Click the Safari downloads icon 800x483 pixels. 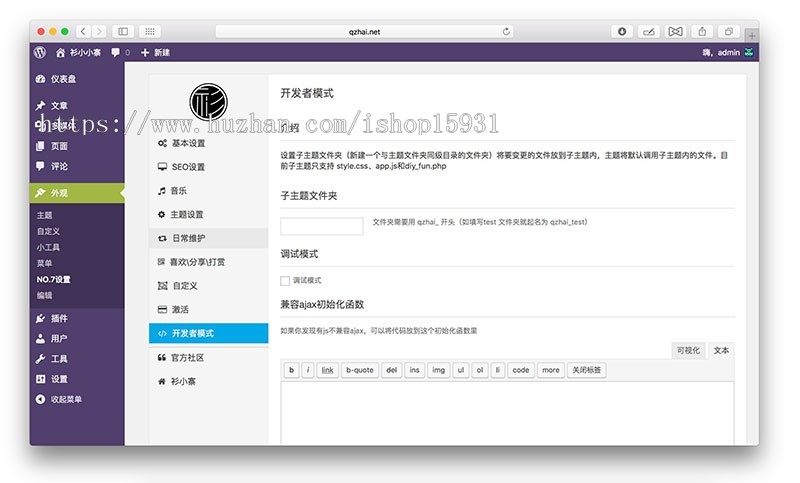click(622, 32)
